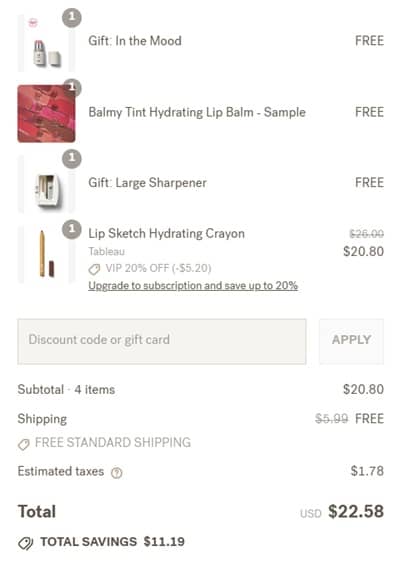
Task: Focus the Discount code or gift card field
Action: point(162,341)
